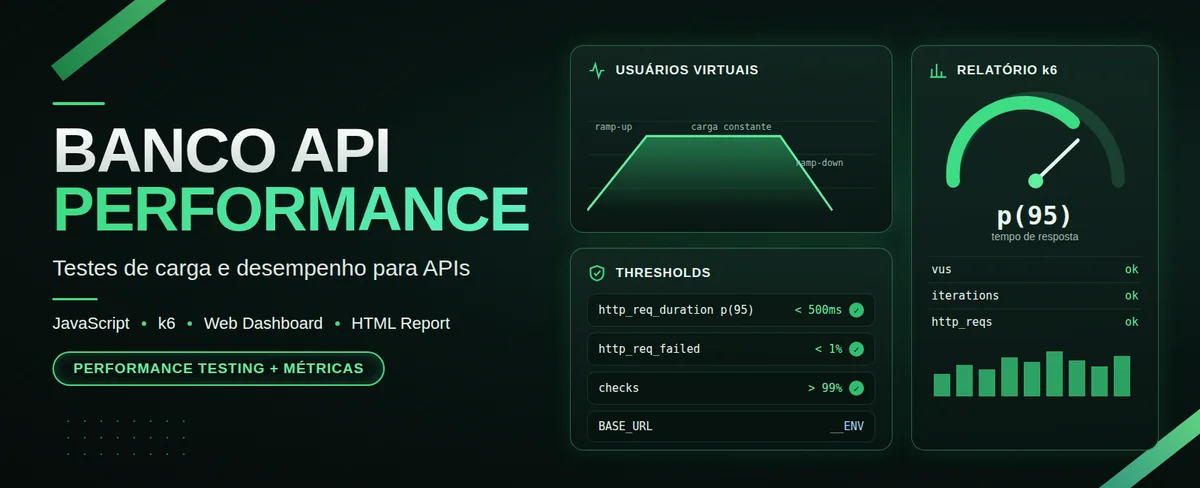Click the 'ok' status for iterations
1200x488 pixels.
pyautogui.click(x=1132, y=296)
